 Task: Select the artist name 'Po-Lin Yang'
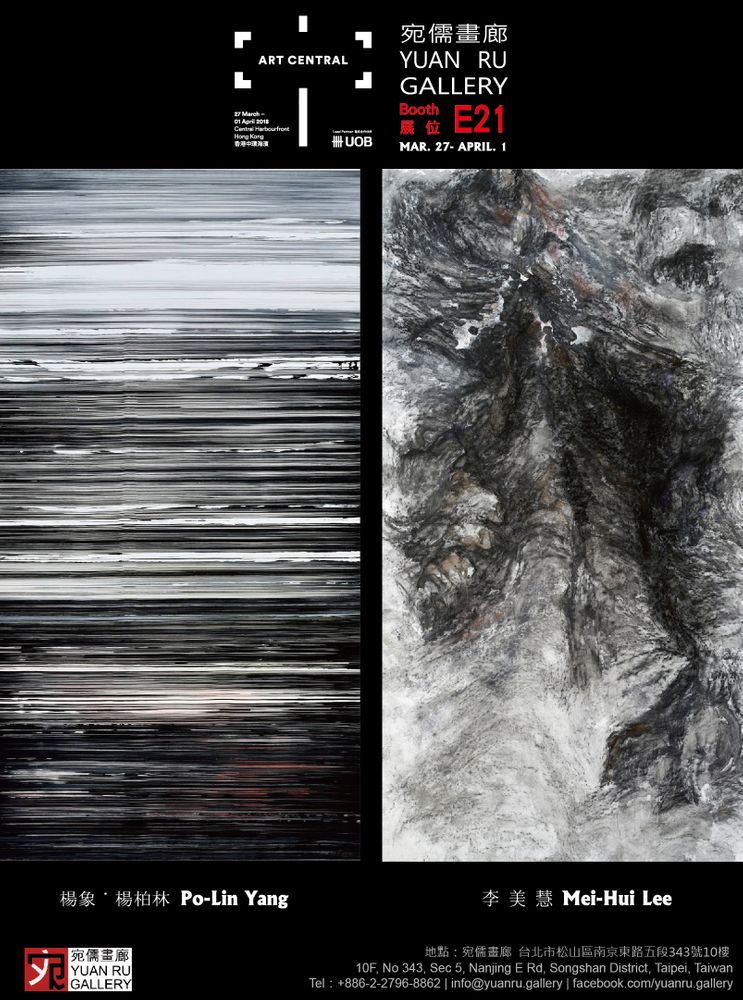235,899
